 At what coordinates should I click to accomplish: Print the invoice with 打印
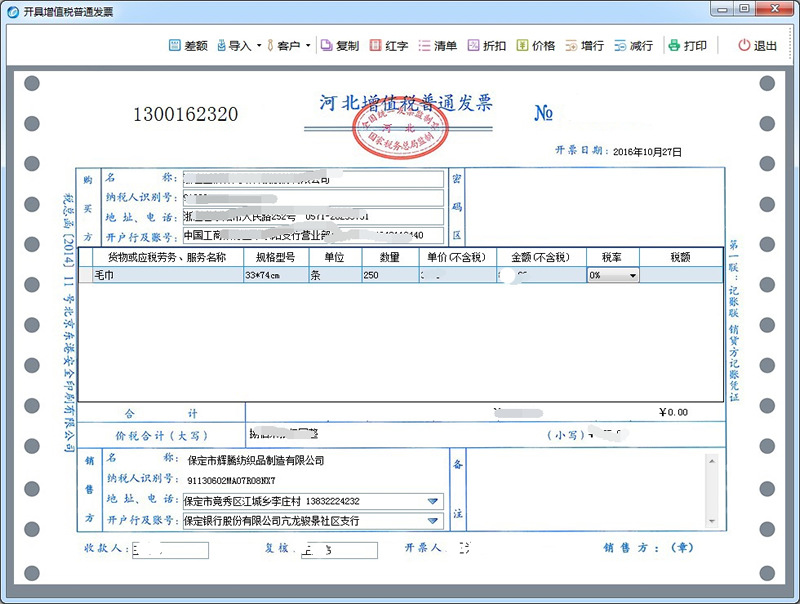click(687, 45)
